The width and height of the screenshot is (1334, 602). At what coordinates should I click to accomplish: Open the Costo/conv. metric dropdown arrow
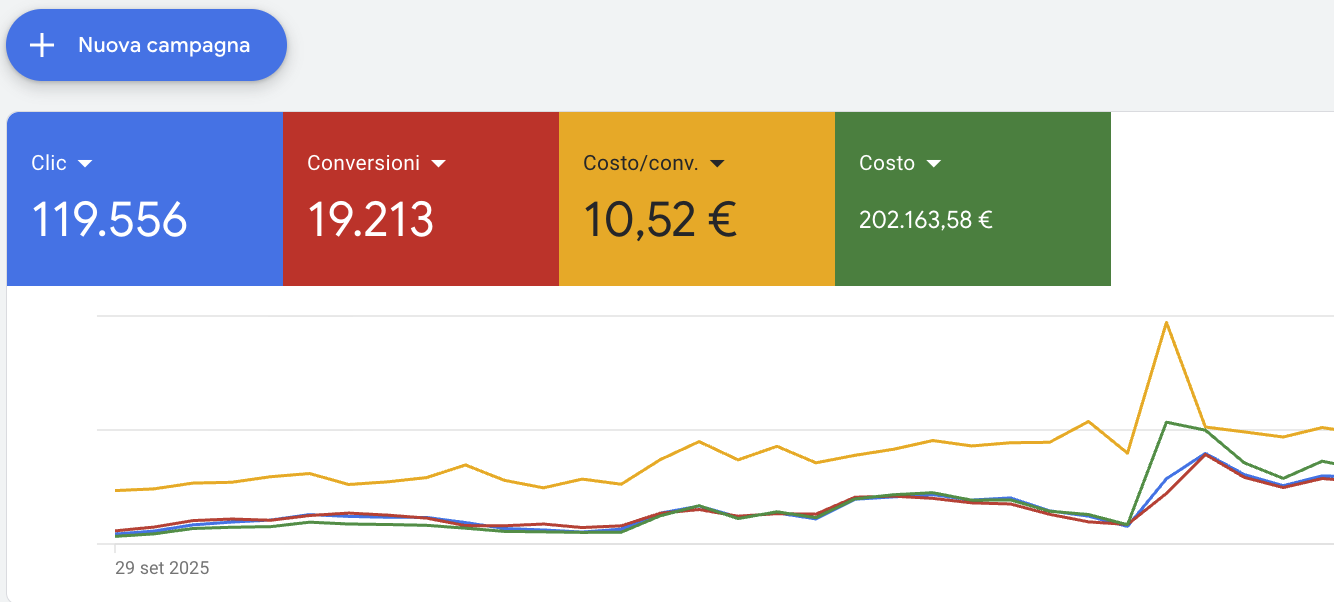coord(717,164)
